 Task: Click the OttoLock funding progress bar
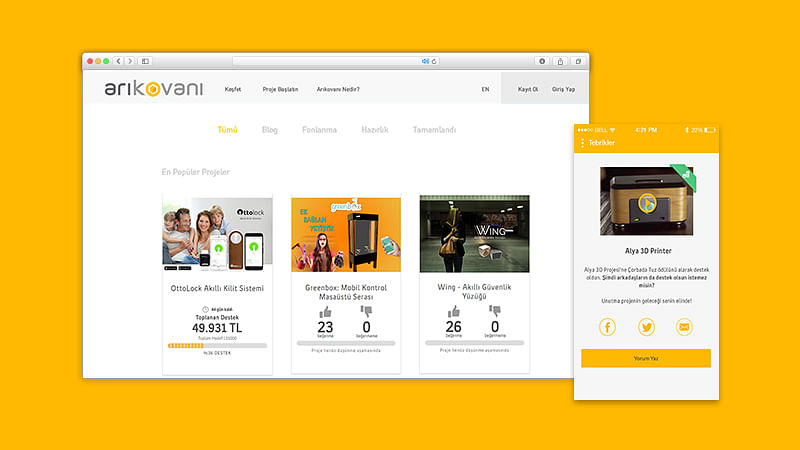tap(217, 345)
